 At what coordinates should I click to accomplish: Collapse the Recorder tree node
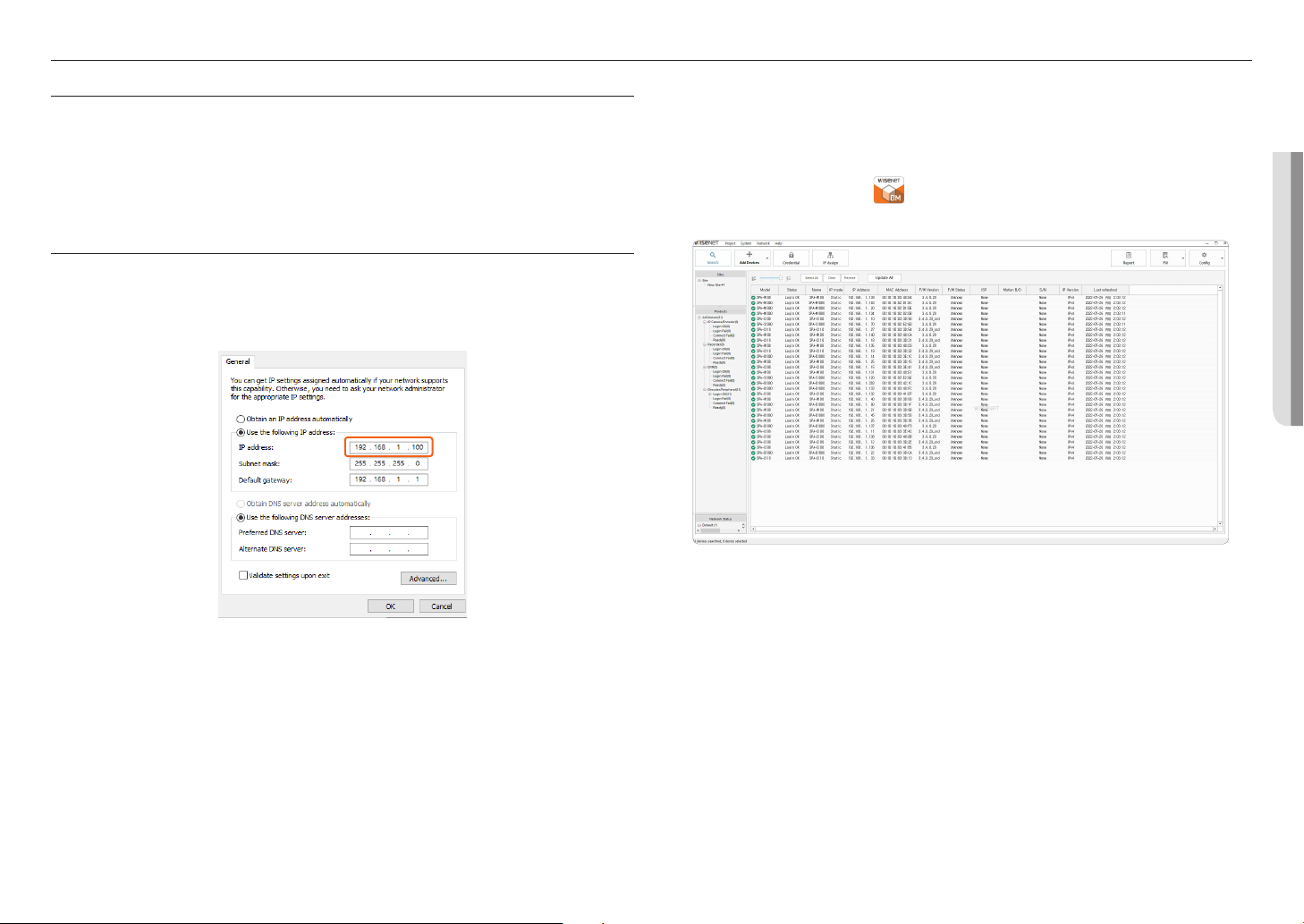coord(705,344)
